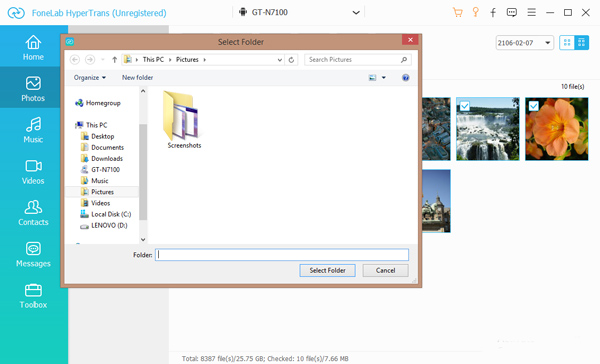Screen dimensions: 600x364
Task: Open the Toolbox section in sidebar
Action: tap(33, 295)
